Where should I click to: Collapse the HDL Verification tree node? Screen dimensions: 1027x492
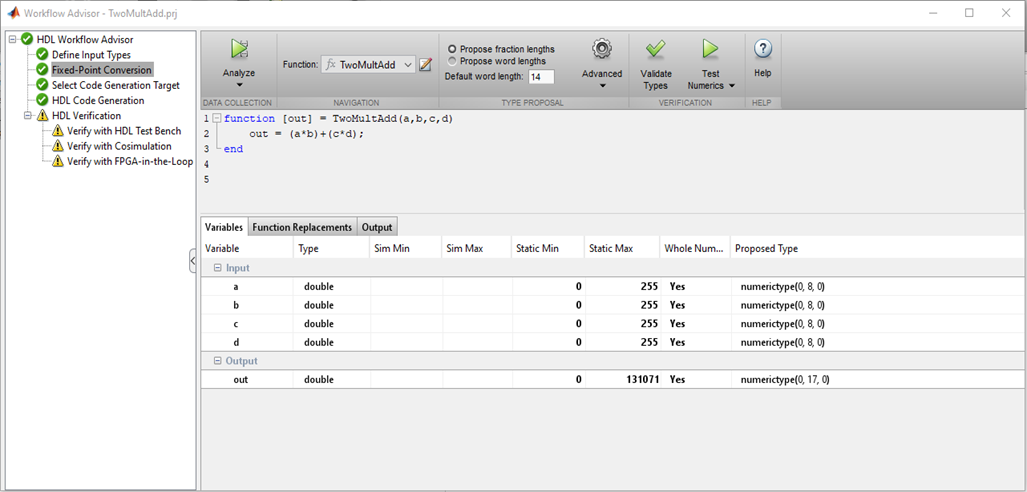[28, 115]
